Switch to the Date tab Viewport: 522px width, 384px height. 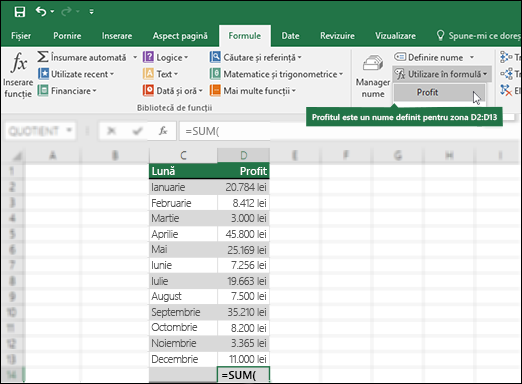(x=290, y=36)
